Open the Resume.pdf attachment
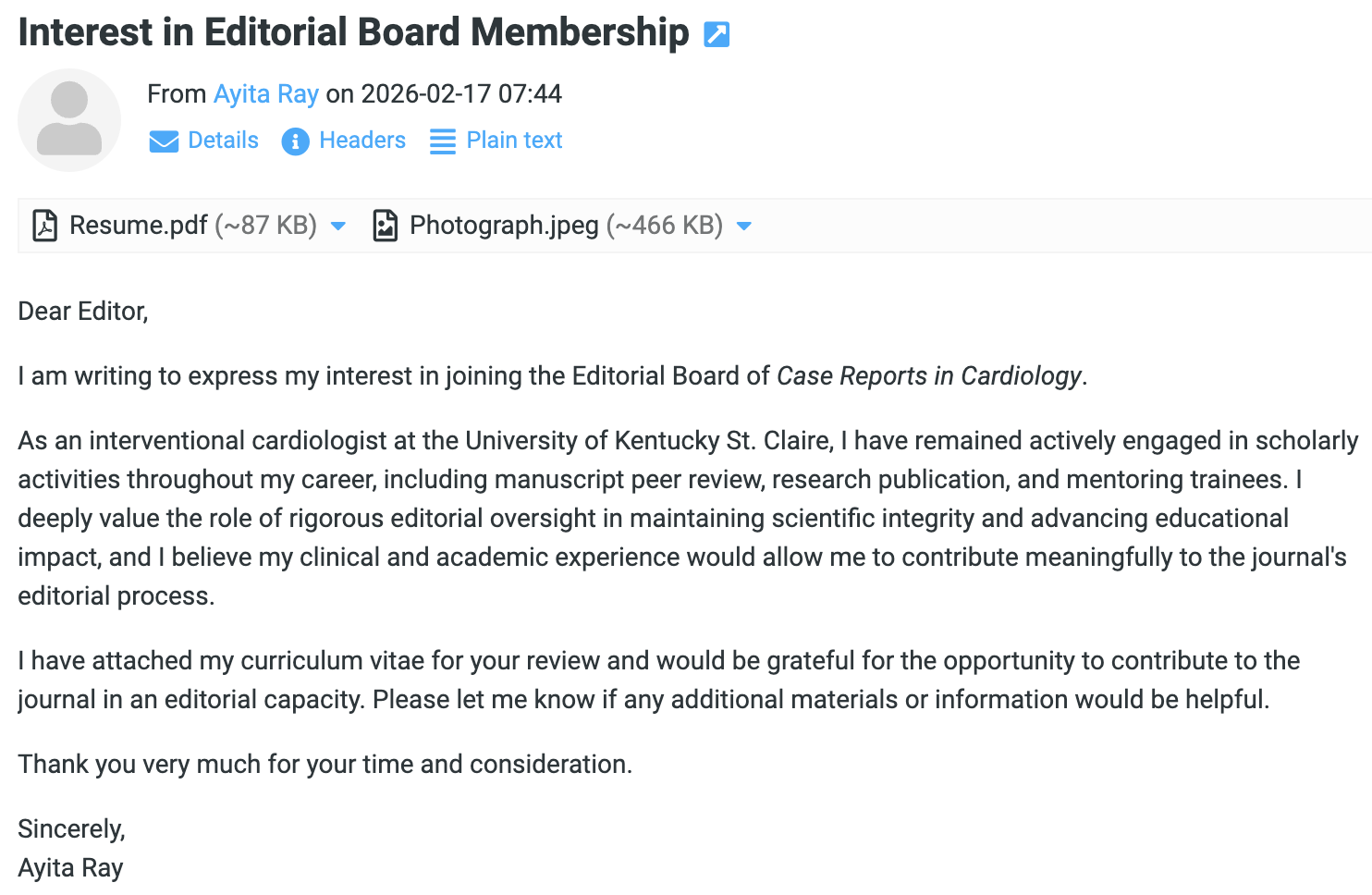The height and width of the screenshot is (895, 1372). pos(139,226)
